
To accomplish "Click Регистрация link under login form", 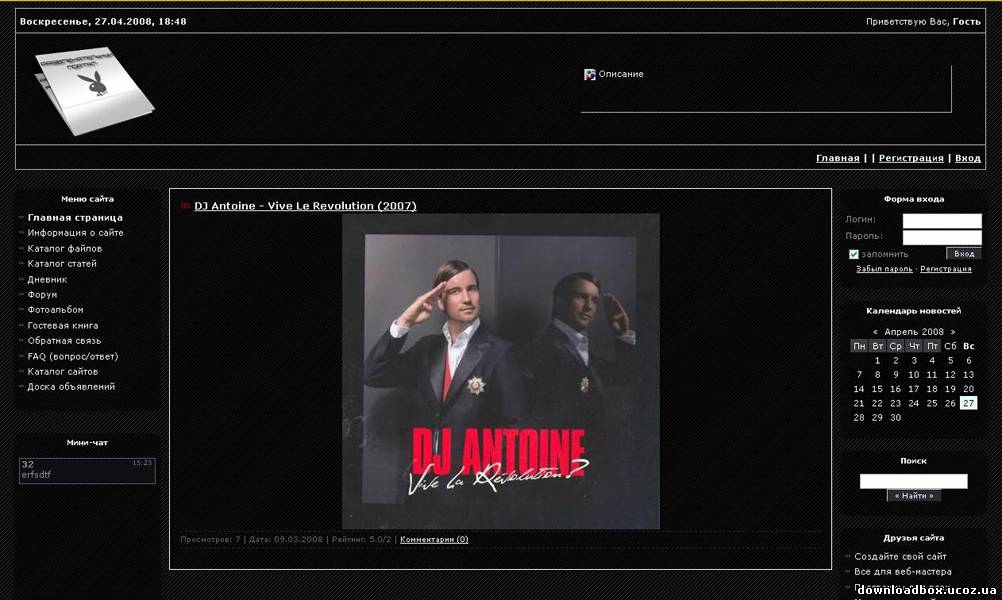I will [x=946, y=269].
